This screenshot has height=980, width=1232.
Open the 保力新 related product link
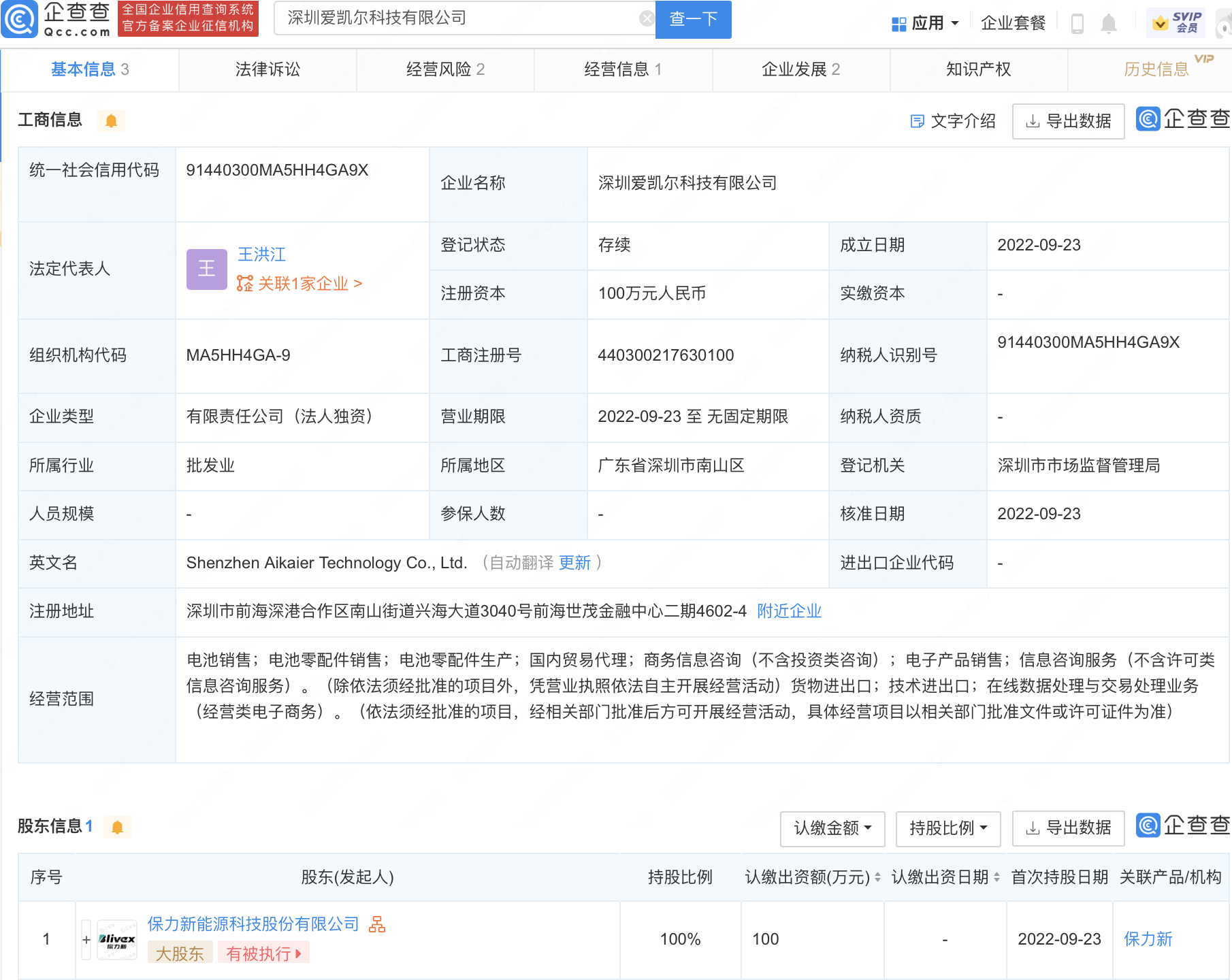(1148, 939)
